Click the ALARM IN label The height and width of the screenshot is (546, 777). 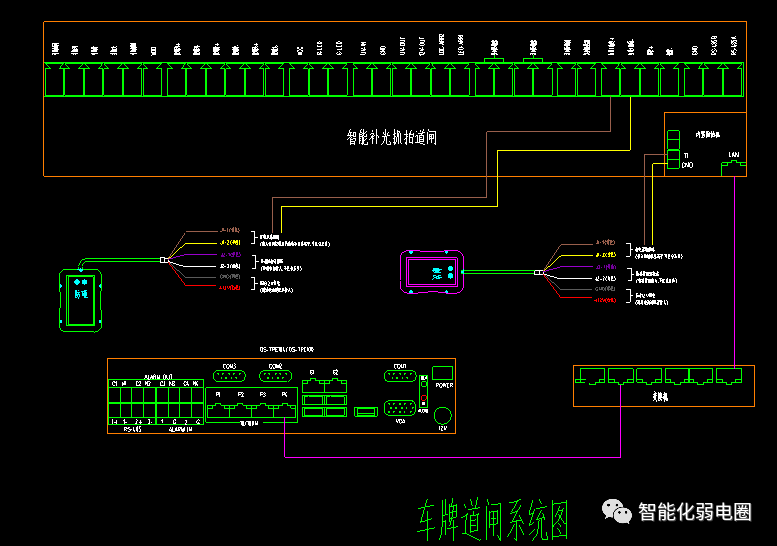[x=180, y=429]
